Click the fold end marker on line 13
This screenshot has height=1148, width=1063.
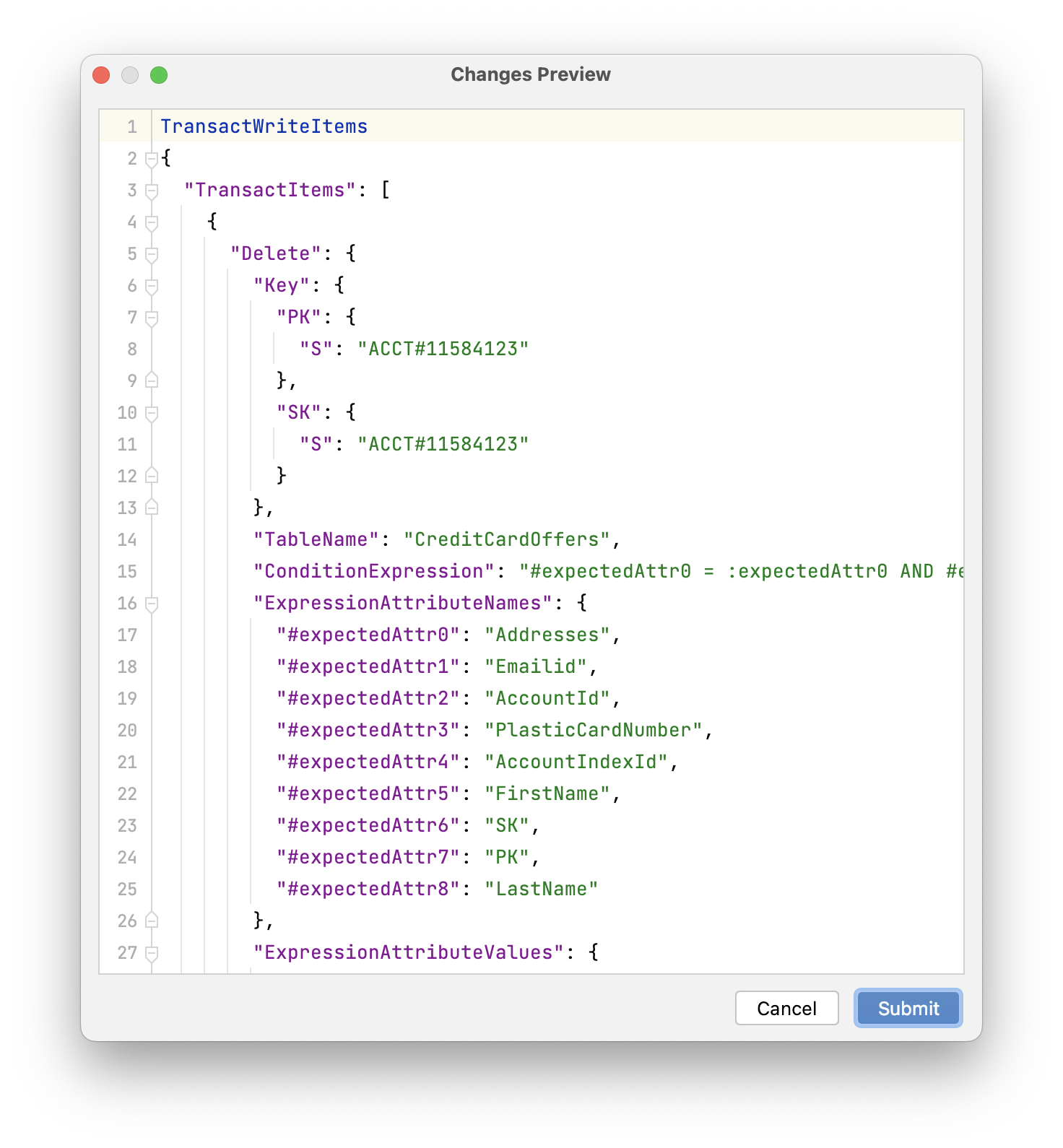pos(152,507)
